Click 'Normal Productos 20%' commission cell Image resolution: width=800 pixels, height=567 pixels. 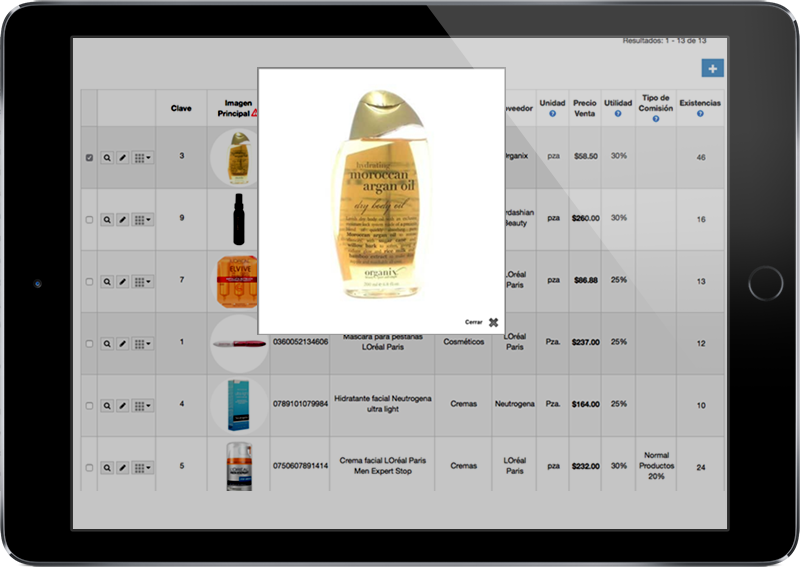[x=656, y=465]
